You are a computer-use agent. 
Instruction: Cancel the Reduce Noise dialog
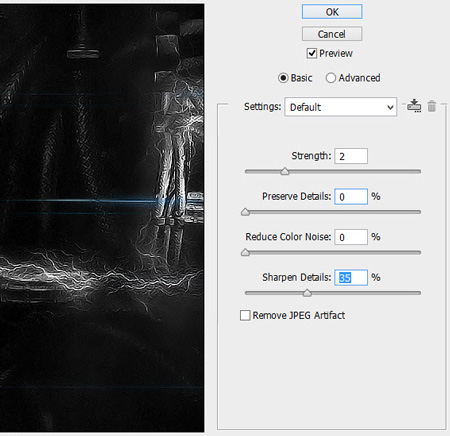click(332, 34)
